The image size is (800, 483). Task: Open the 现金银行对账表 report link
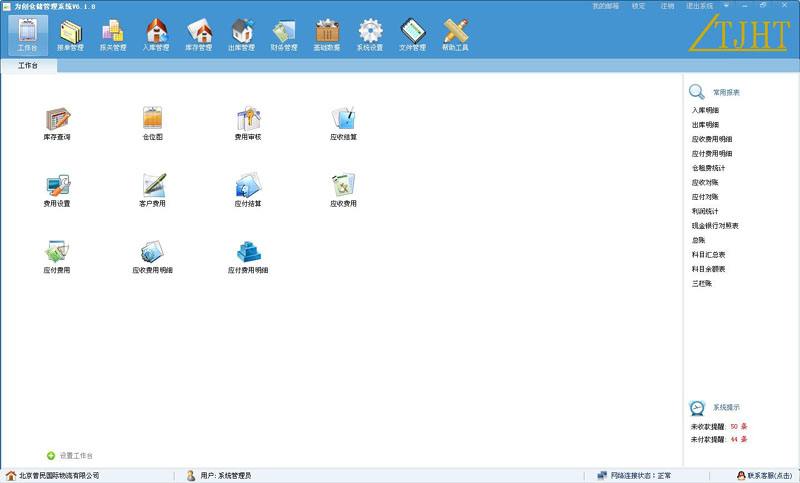click(715, 225)
